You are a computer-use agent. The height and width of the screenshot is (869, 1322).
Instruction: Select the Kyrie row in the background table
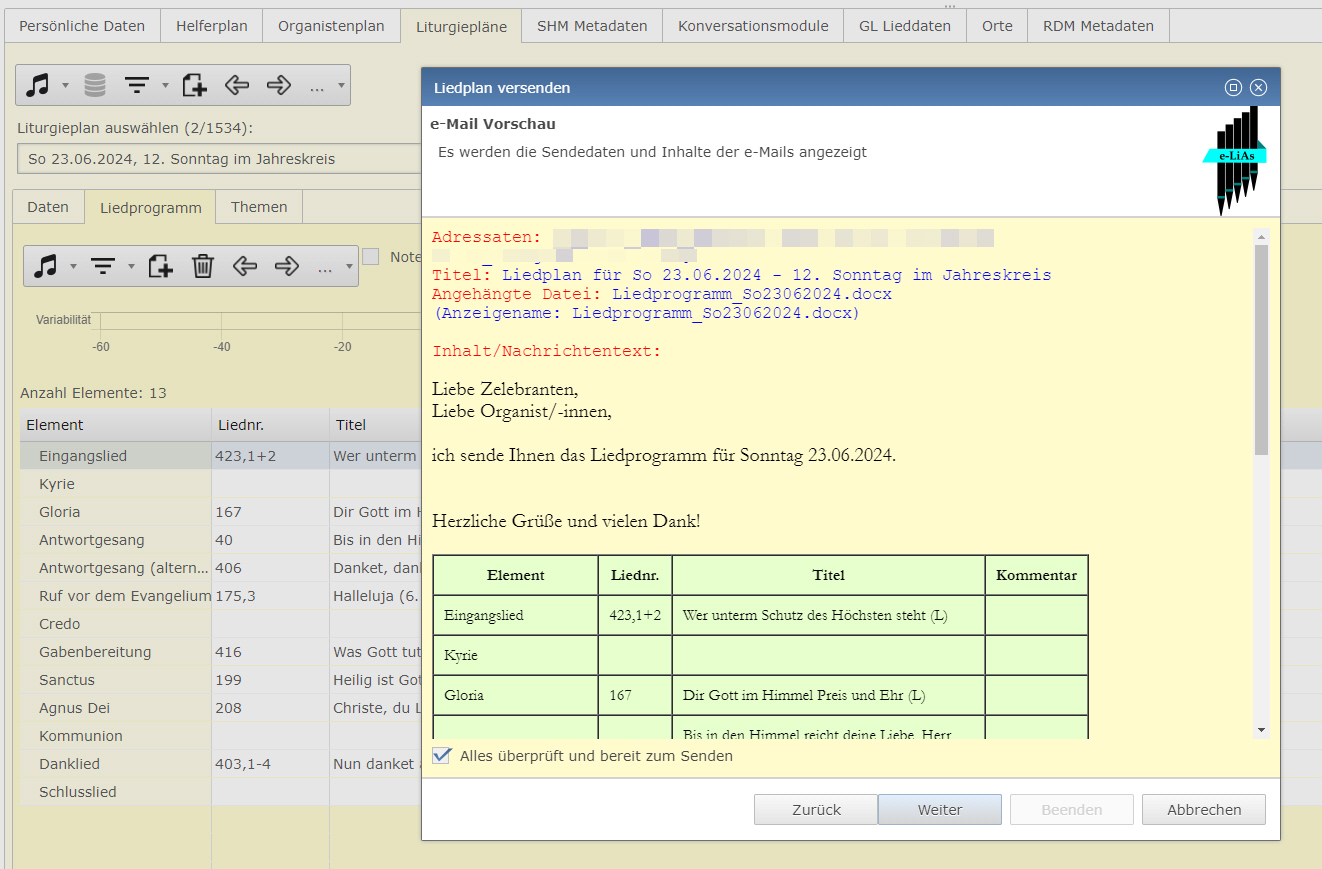pos(220,484)
